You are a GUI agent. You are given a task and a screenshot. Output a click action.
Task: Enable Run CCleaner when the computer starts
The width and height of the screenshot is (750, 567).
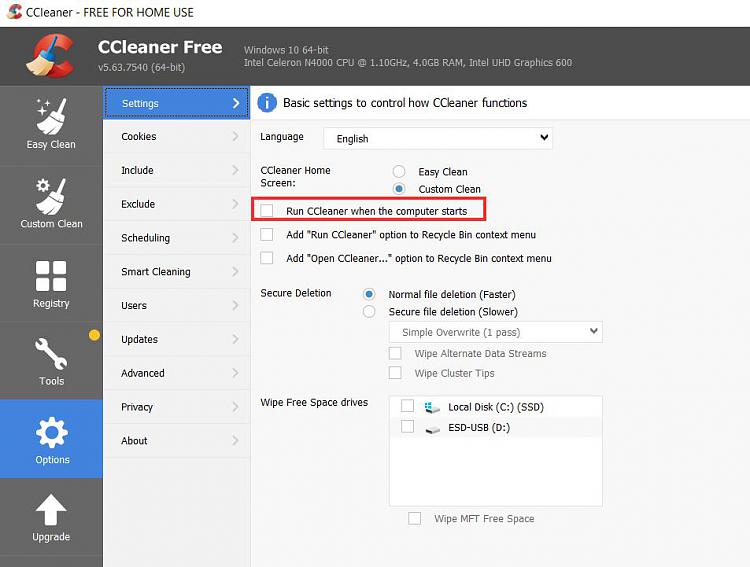pos(267,211)
